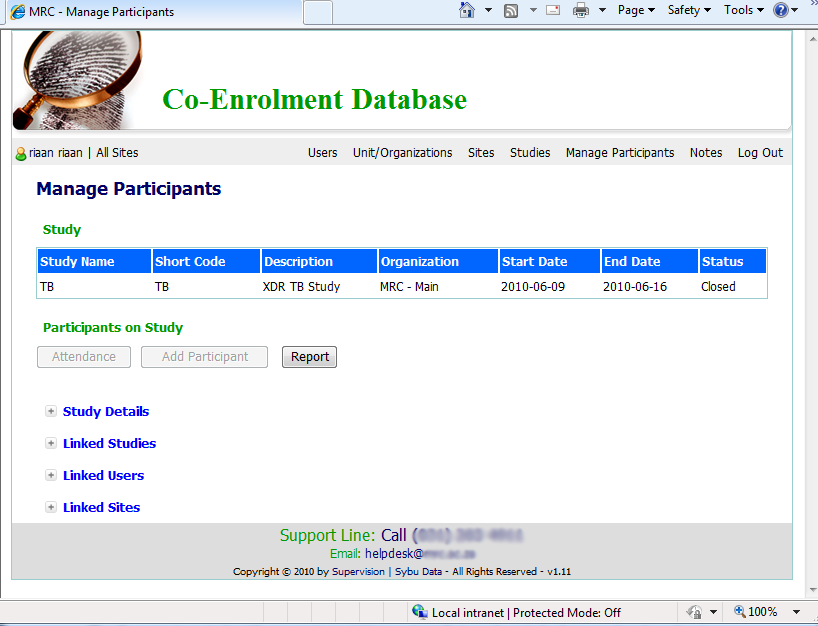Expand the Linked Users section
The height and width of the screenshot is (626, 818).
(x=51, y=475)
